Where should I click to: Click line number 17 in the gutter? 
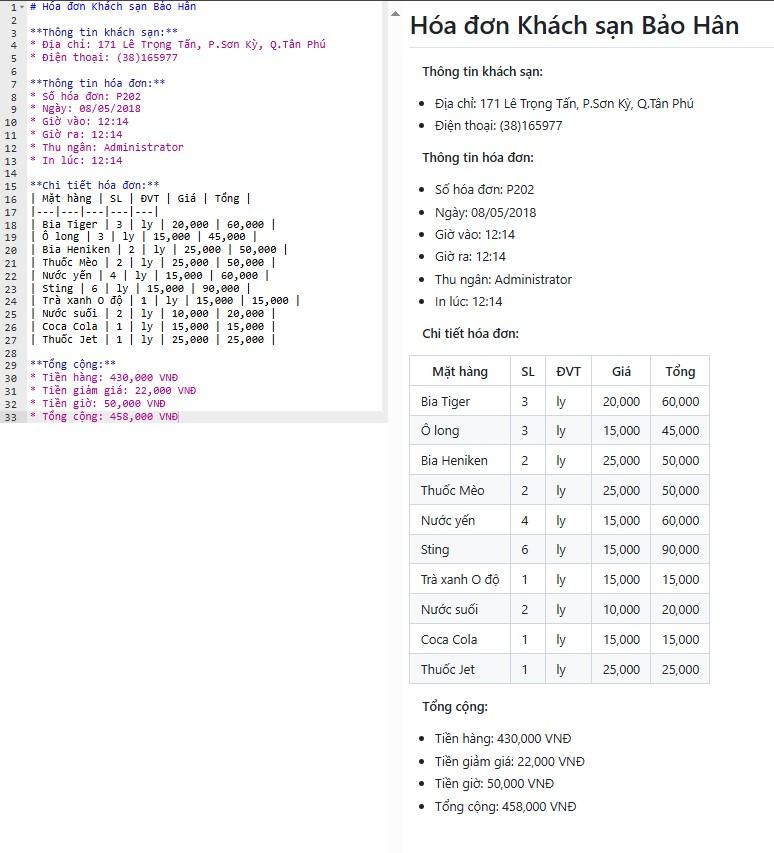[x=11, y=212]
